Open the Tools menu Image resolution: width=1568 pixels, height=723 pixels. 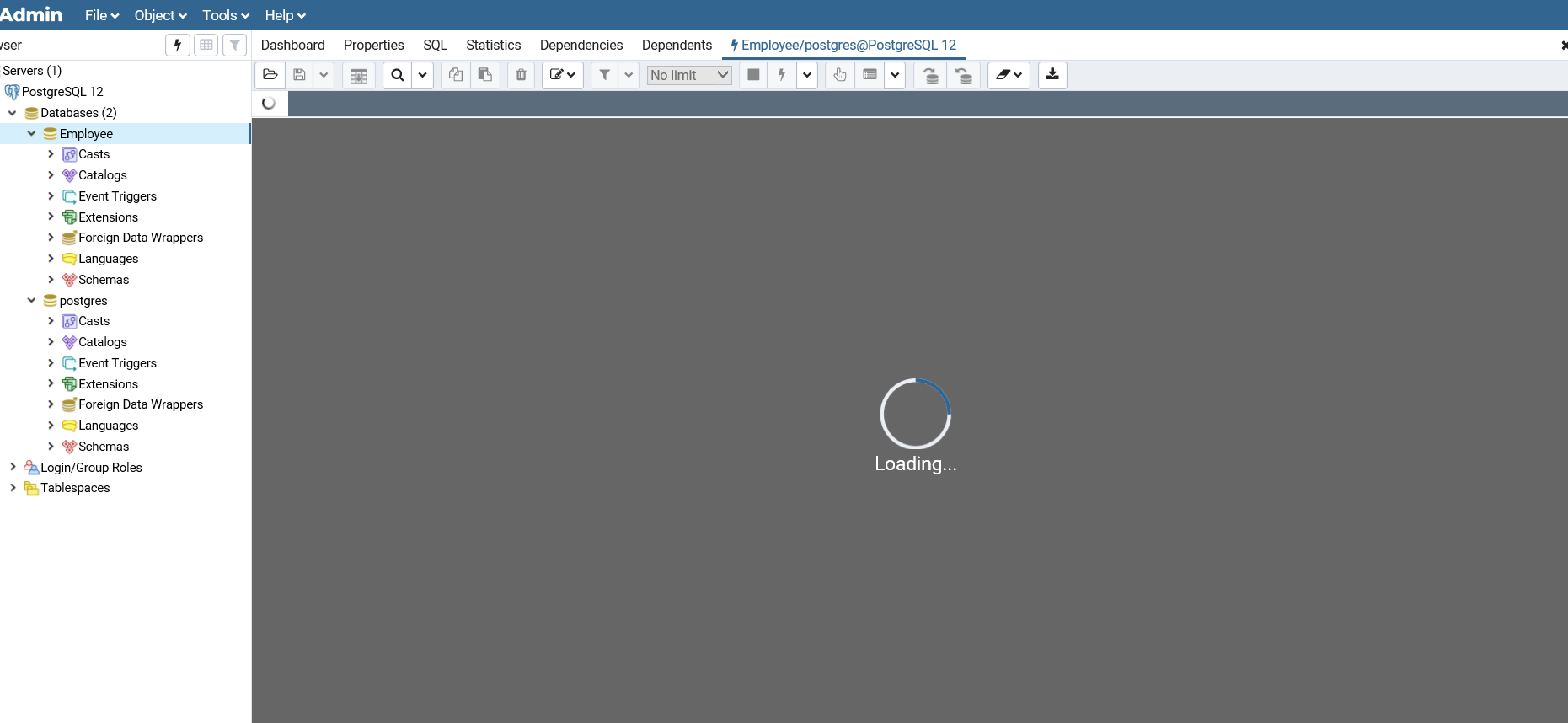pyautogui.click(x=225, y=15)
